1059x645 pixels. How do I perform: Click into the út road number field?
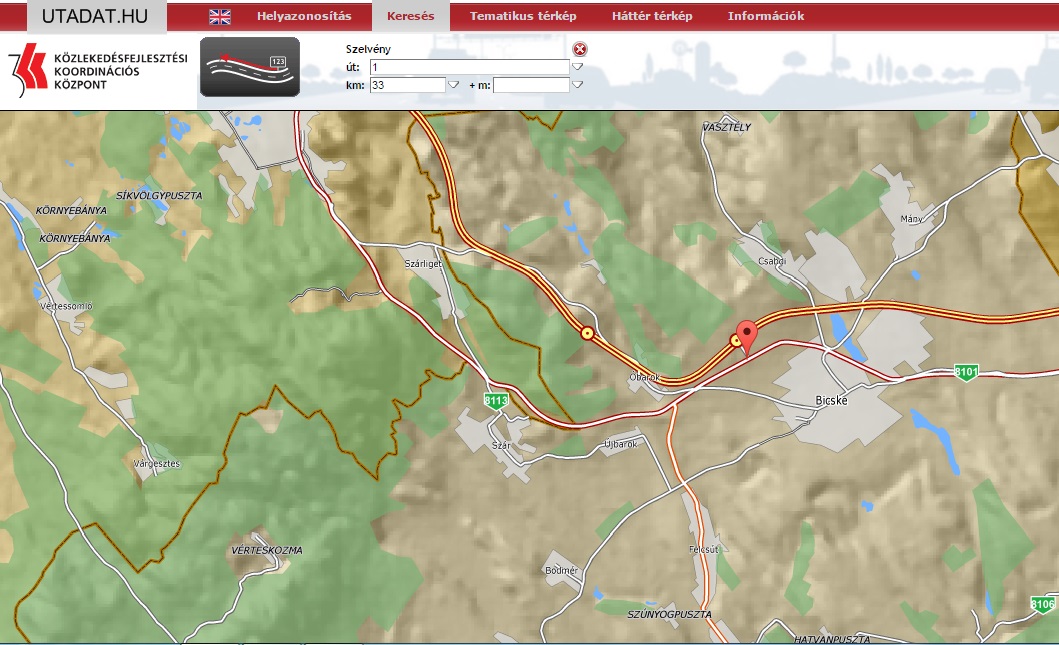pyautogui.click(x=468, y=67)
